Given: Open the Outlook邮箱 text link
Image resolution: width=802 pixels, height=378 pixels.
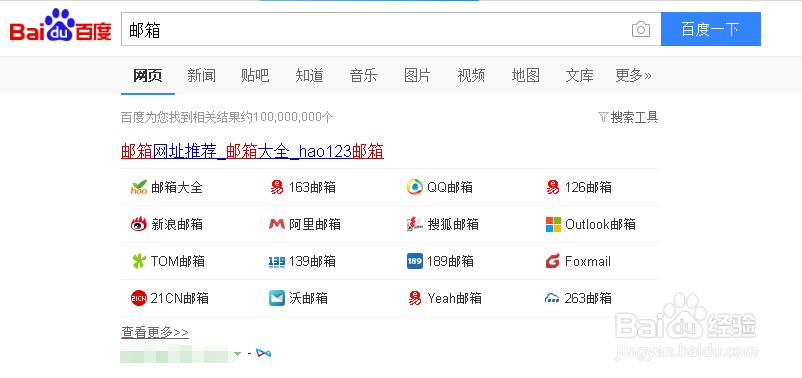Looking at the screenshot, I should pyautogui.click(x=600, y=224).
